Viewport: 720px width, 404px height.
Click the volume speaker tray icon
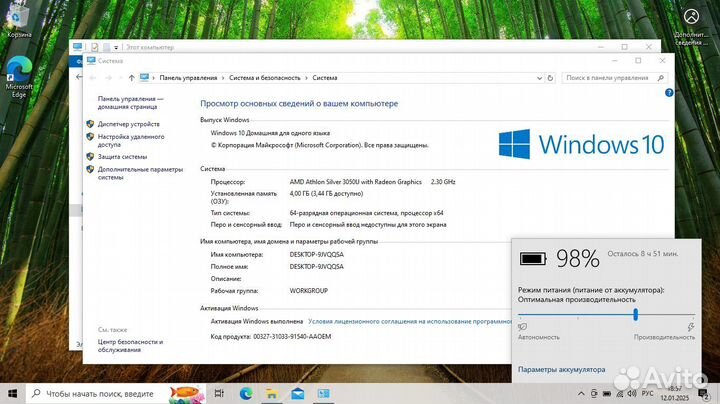click(632, 393)
